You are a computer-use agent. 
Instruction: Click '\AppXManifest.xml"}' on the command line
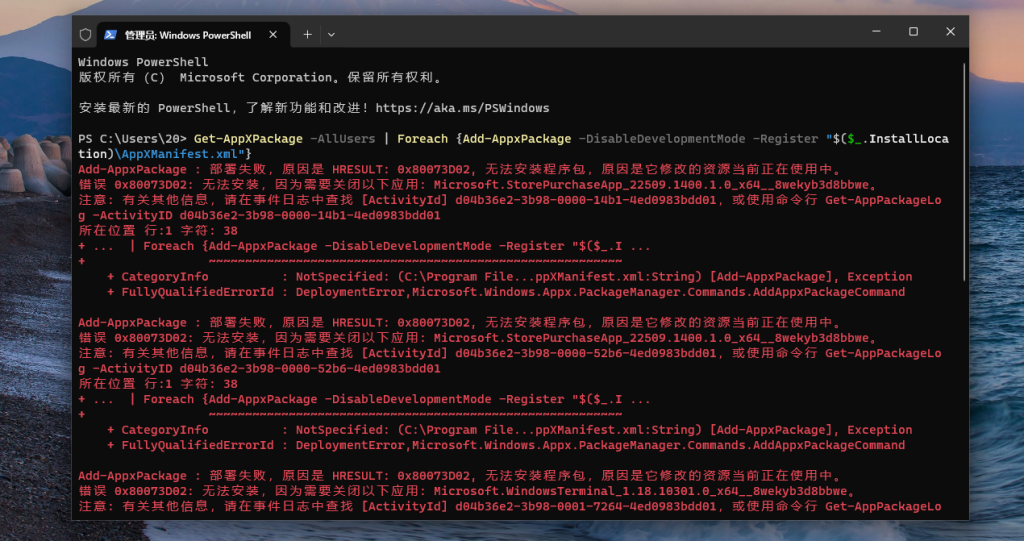tap(183, 154)
